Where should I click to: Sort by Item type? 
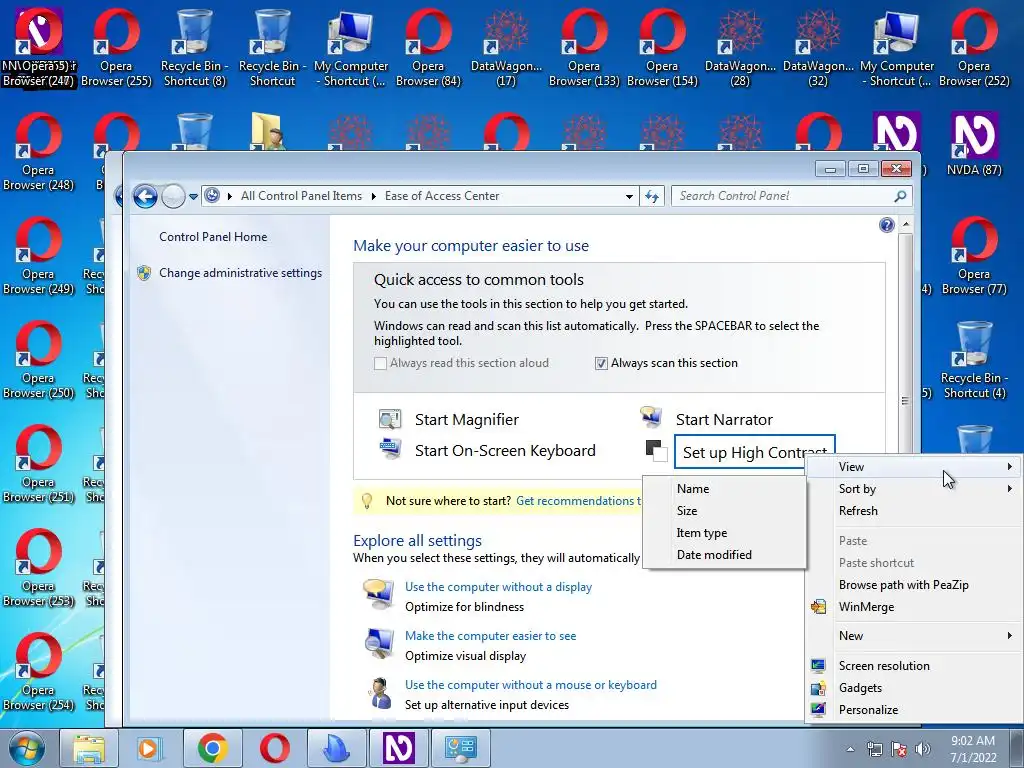[x=724, y=533]
